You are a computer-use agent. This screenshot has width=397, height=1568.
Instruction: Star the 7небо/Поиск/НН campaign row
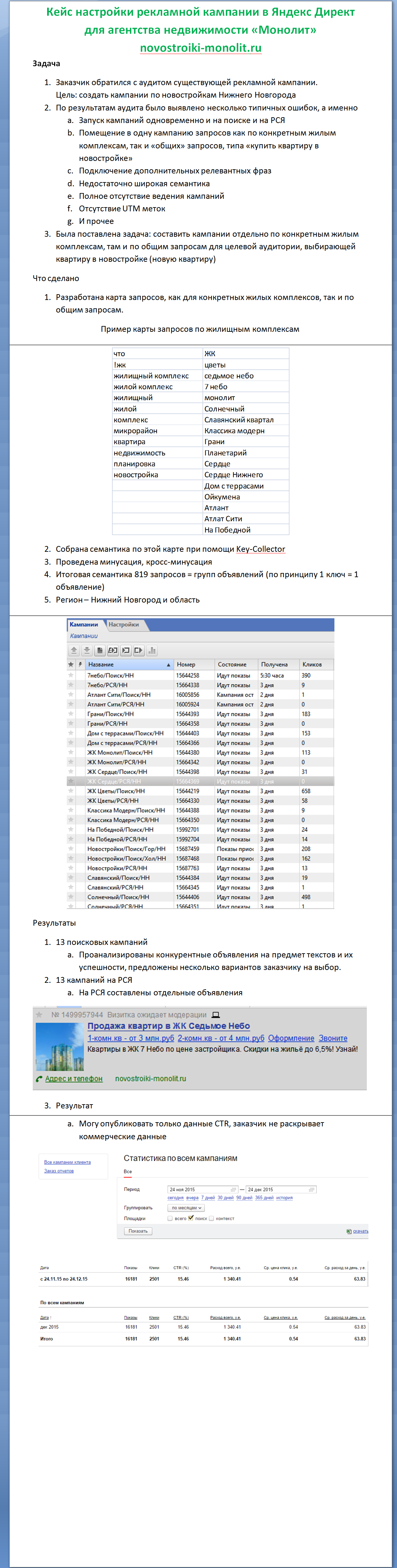pos(71,675)
